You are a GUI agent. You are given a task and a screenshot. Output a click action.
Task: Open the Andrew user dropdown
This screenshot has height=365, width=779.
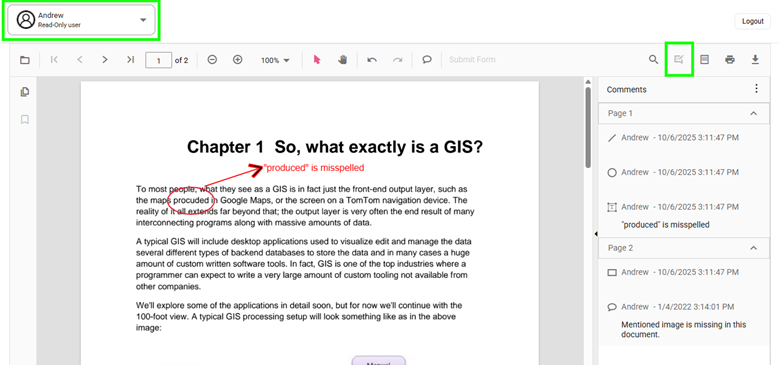(81, 20)
